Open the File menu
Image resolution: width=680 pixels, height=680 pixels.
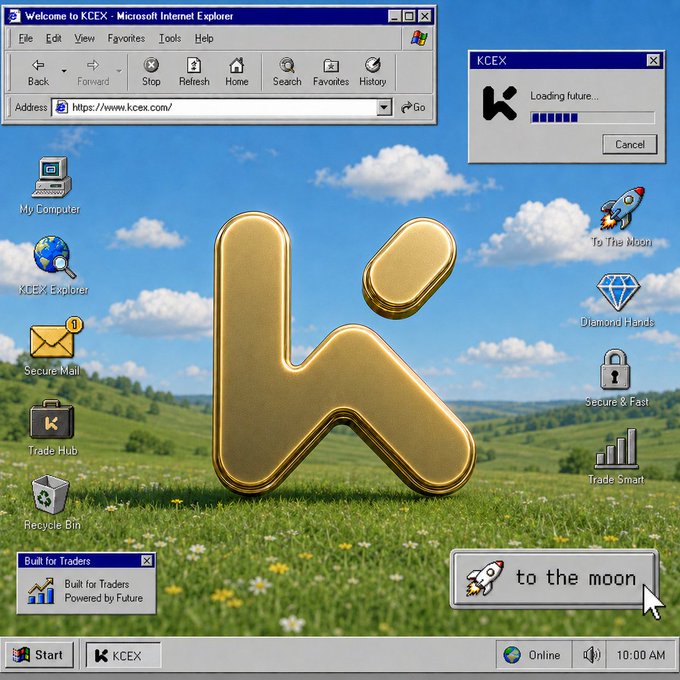pos(26,39)
